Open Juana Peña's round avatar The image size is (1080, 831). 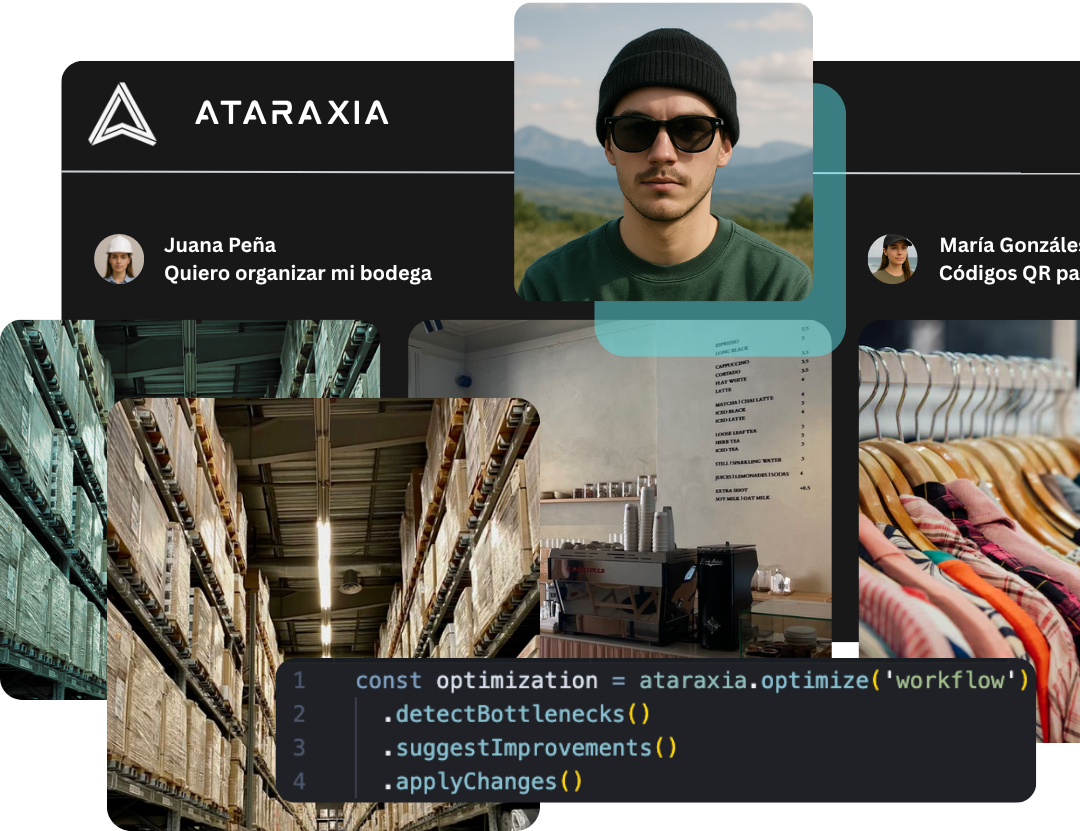click(119, 258)
